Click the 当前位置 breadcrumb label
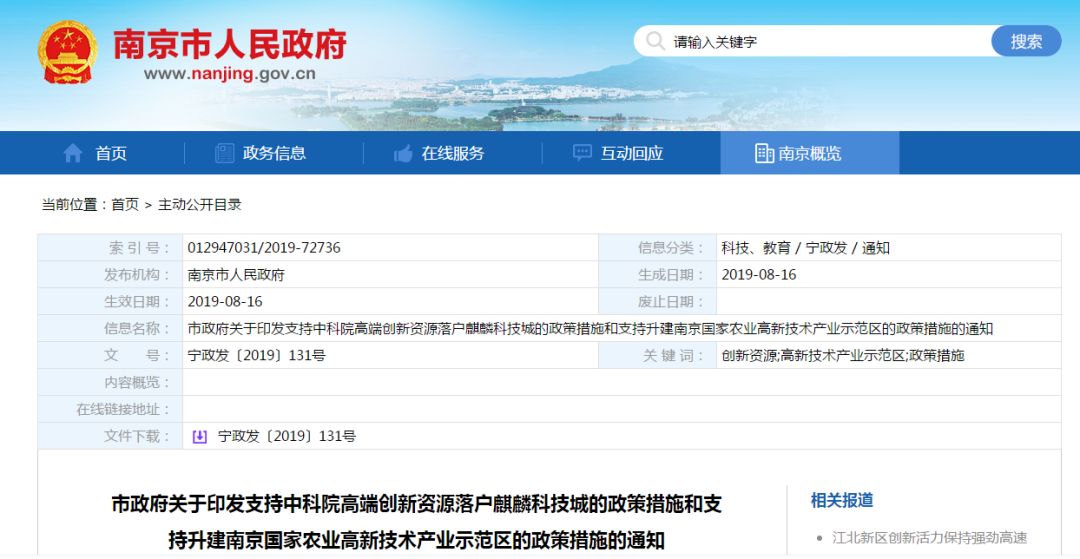 pyautogui.click(x=74, y=204)
